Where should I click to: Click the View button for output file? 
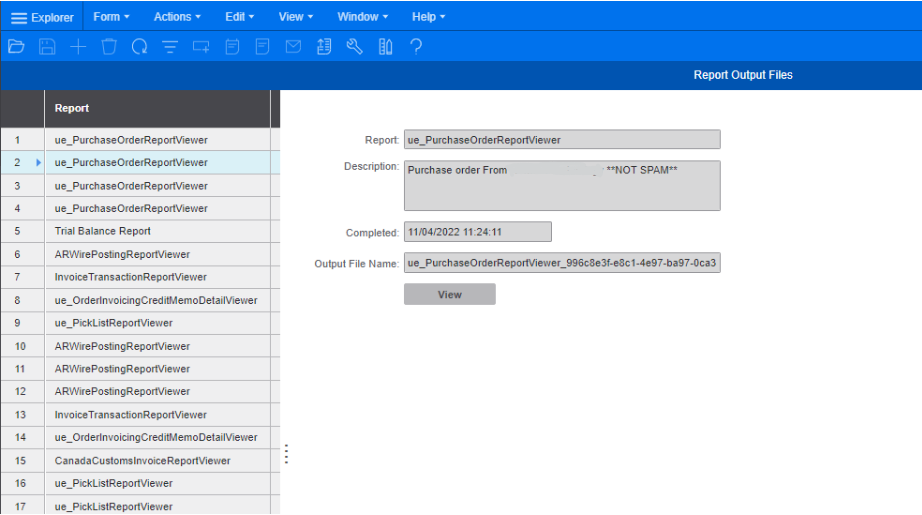449,294
